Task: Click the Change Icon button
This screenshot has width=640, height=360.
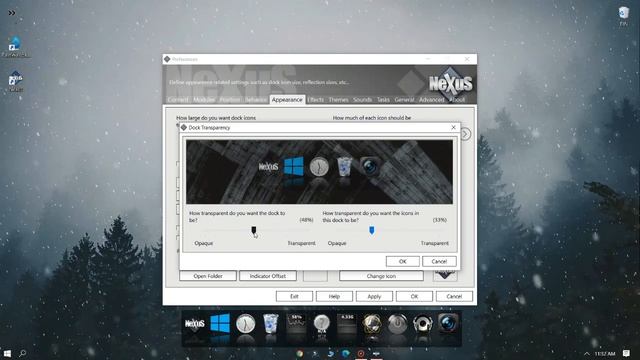Action: tap(381, 276)
